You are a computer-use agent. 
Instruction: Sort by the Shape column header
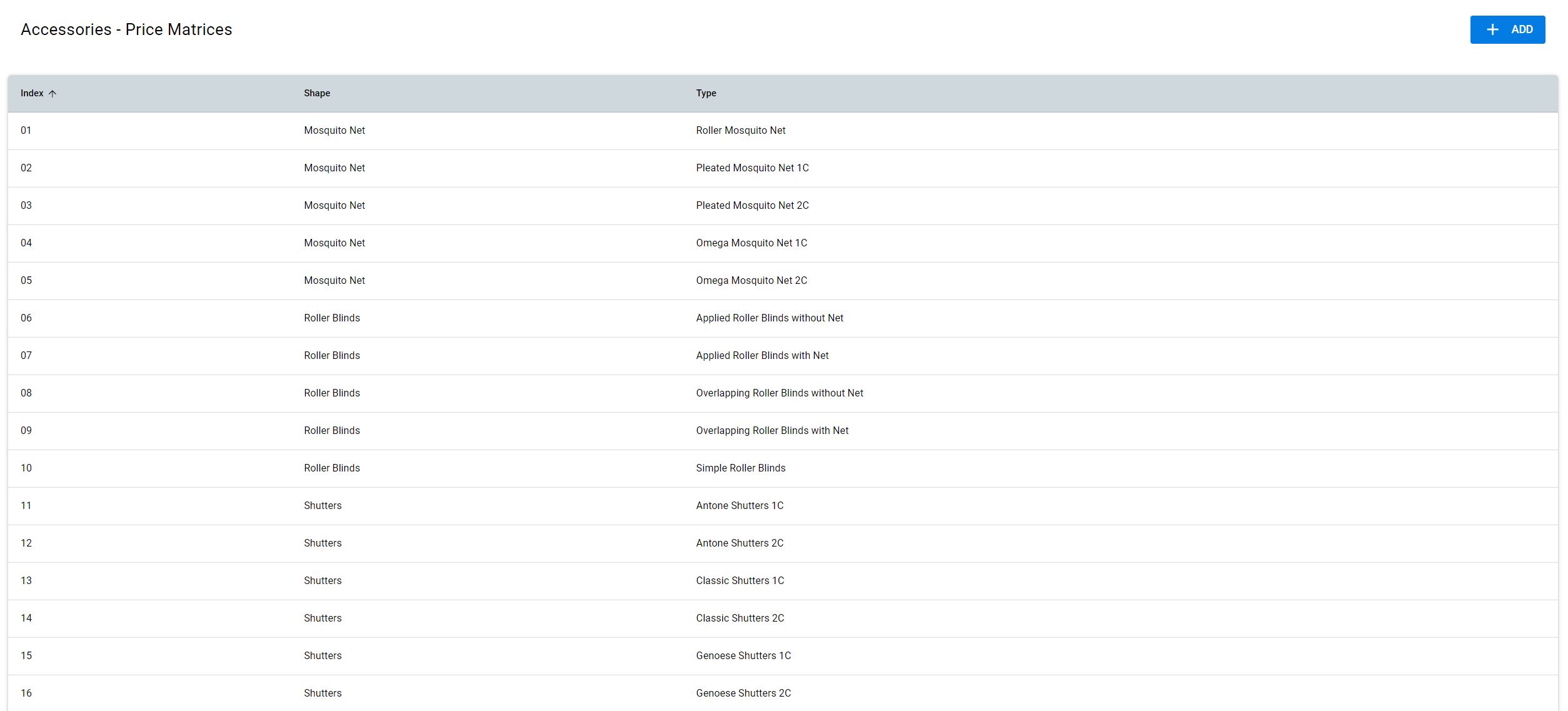pyautogui.click(x=316, y=93)
